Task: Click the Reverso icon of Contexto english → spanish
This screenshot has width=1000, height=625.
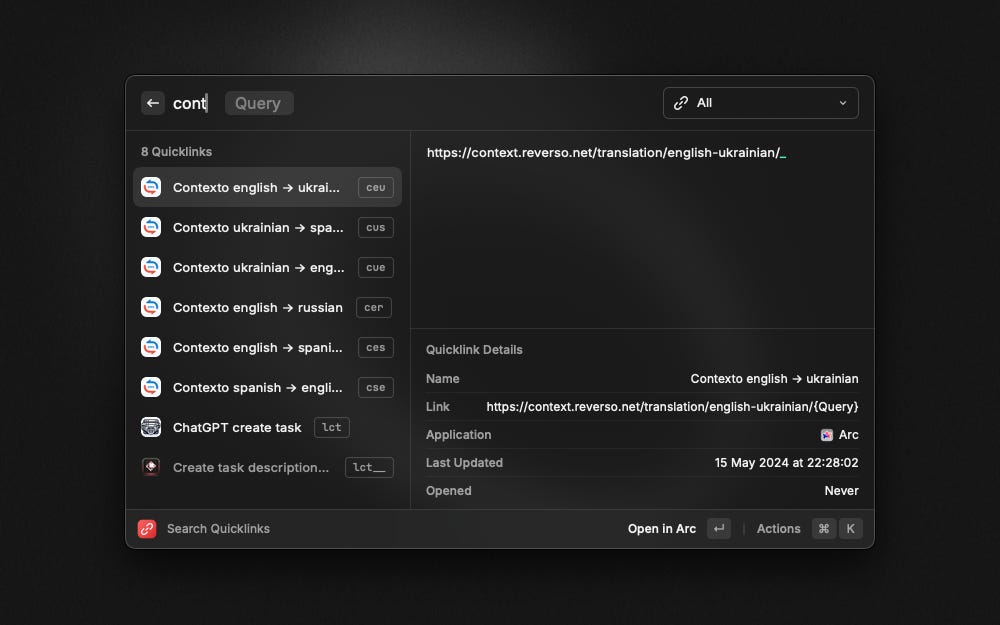Action: 151,348
